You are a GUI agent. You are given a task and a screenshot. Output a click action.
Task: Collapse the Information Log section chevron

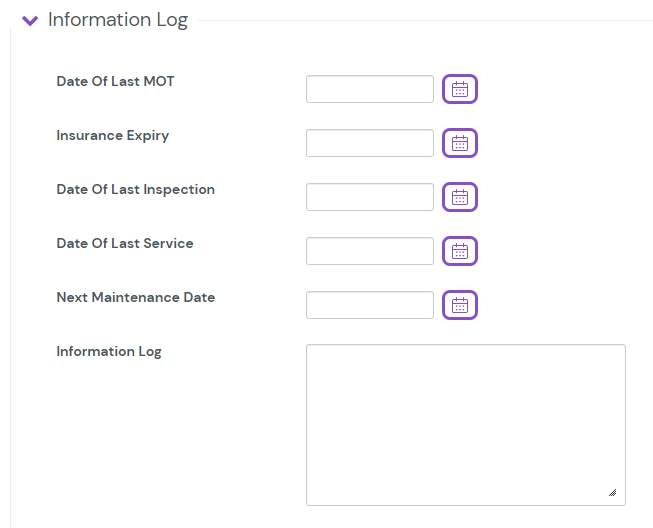pyautogui.click(x=30, y=20)
